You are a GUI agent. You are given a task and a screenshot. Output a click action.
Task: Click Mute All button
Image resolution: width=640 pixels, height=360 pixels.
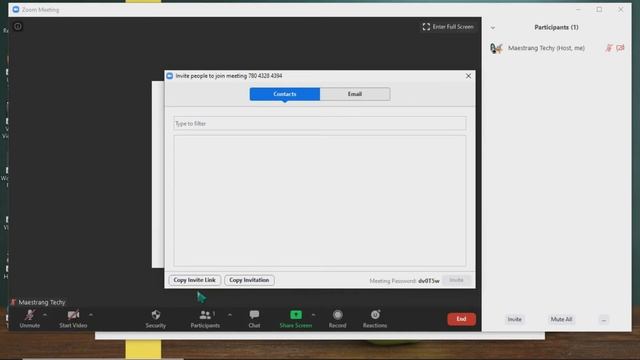tap(561, 319)
